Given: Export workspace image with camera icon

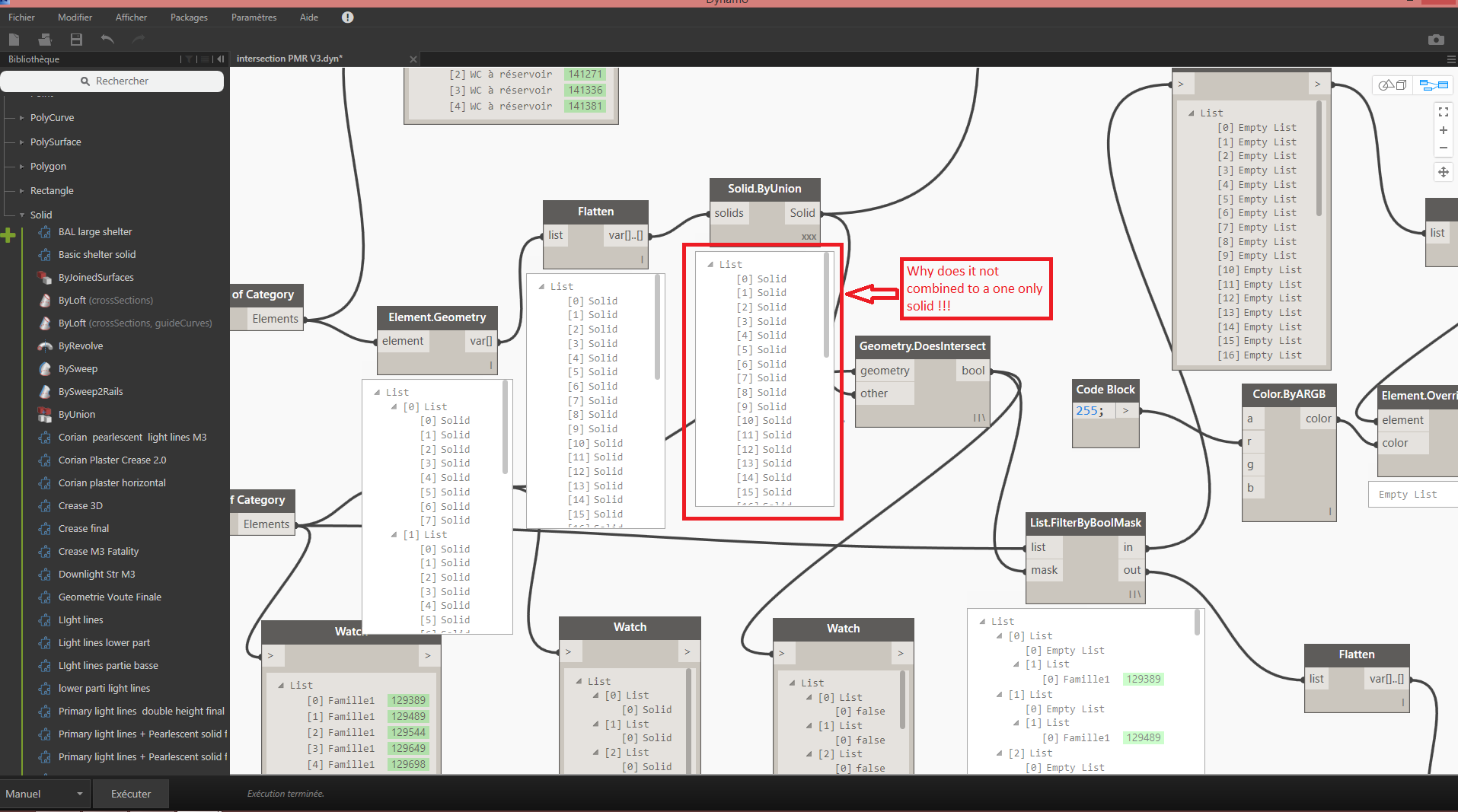Looking at the screenshot, I should click(x=1435, y=40).
